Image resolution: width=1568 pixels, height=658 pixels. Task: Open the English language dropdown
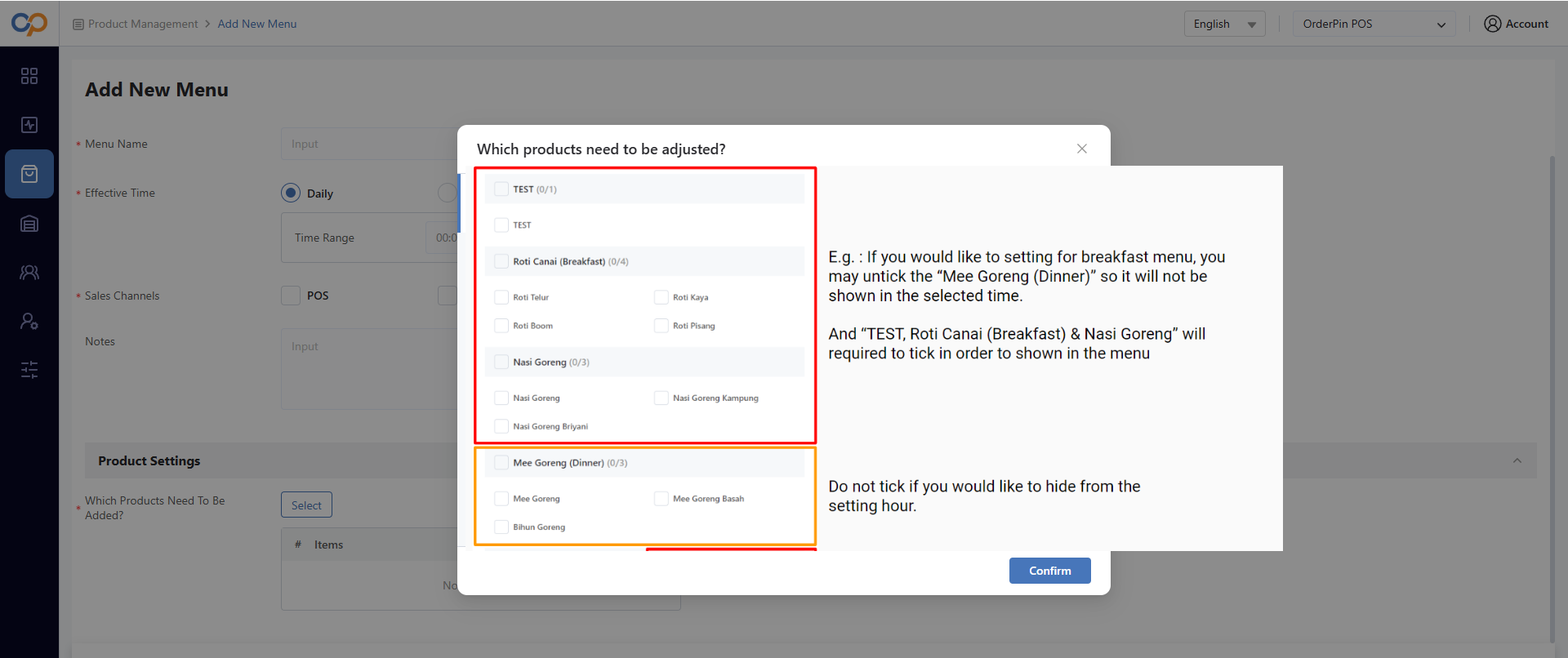[1224, 24]
